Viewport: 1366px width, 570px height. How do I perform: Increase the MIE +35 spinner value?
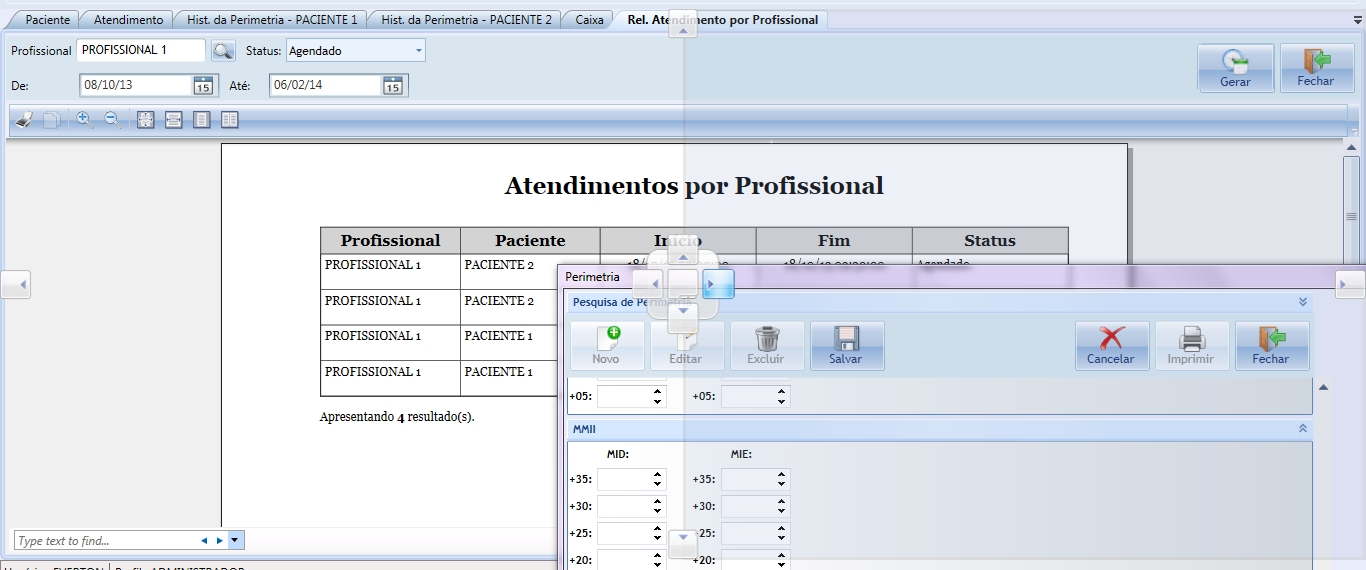pyautogui.click(x=782, y=474)
